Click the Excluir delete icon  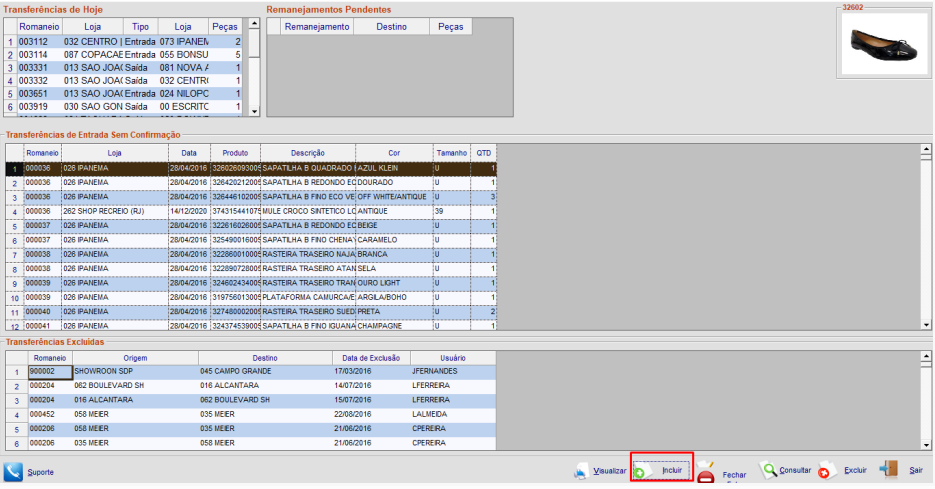coord(827,471)
